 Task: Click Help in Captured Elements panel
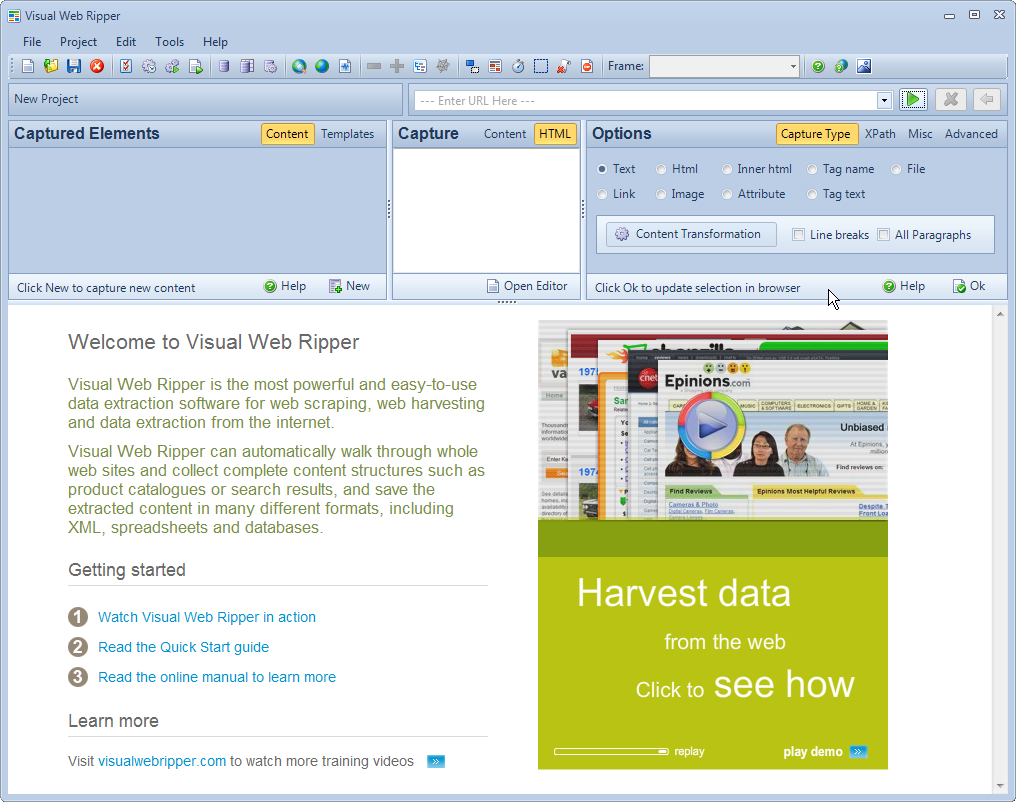[x=285, y=286]
